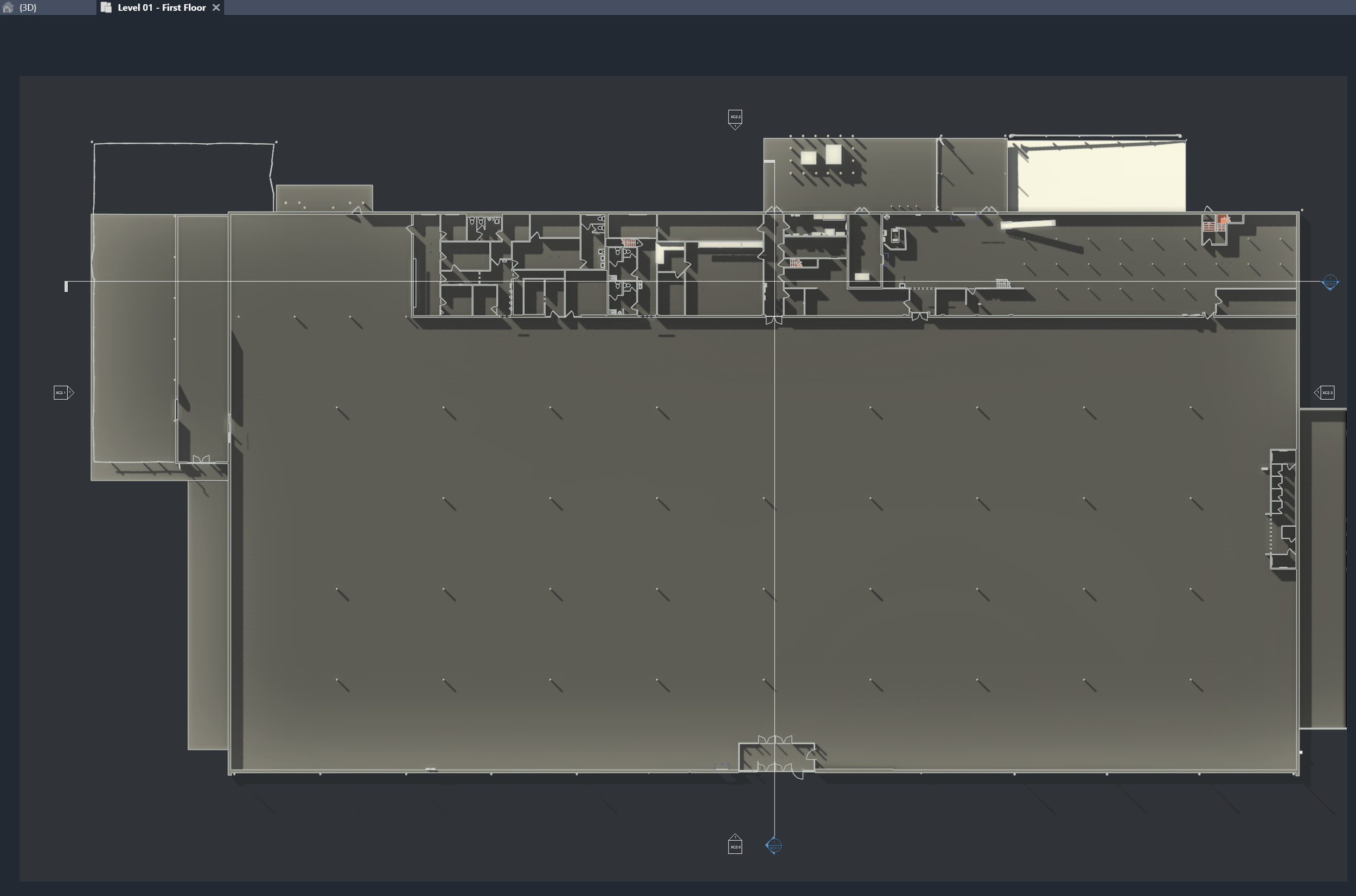Select the floor plan icon on the Level 01 tab

point(106,8)
